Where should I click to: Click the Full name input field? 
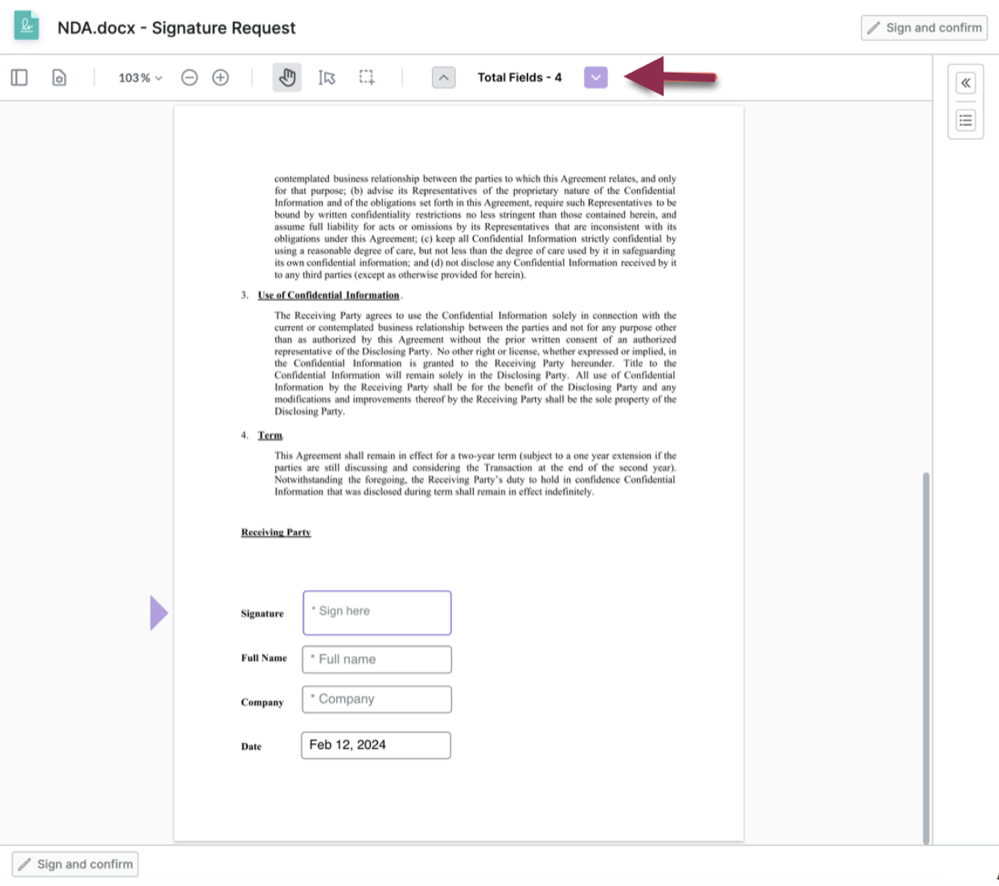(376, 659)
